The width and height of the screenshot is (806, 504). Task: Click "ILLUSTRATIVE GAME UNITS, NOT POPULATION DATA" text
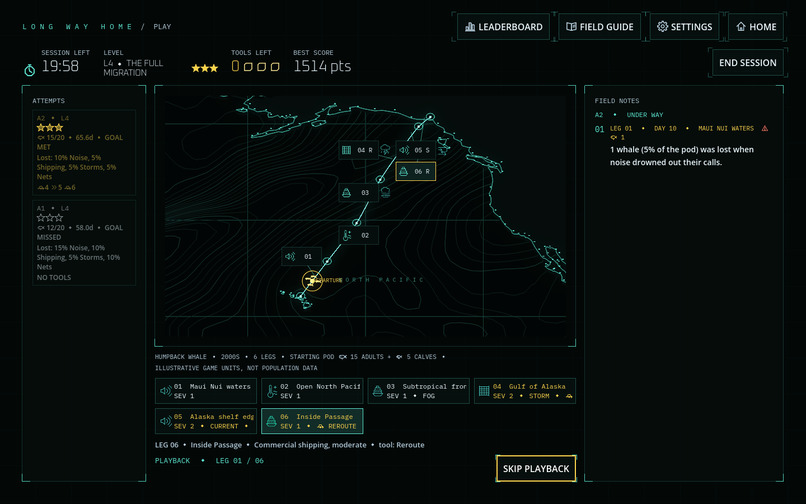pyautogui.click(x=236, y=368)
